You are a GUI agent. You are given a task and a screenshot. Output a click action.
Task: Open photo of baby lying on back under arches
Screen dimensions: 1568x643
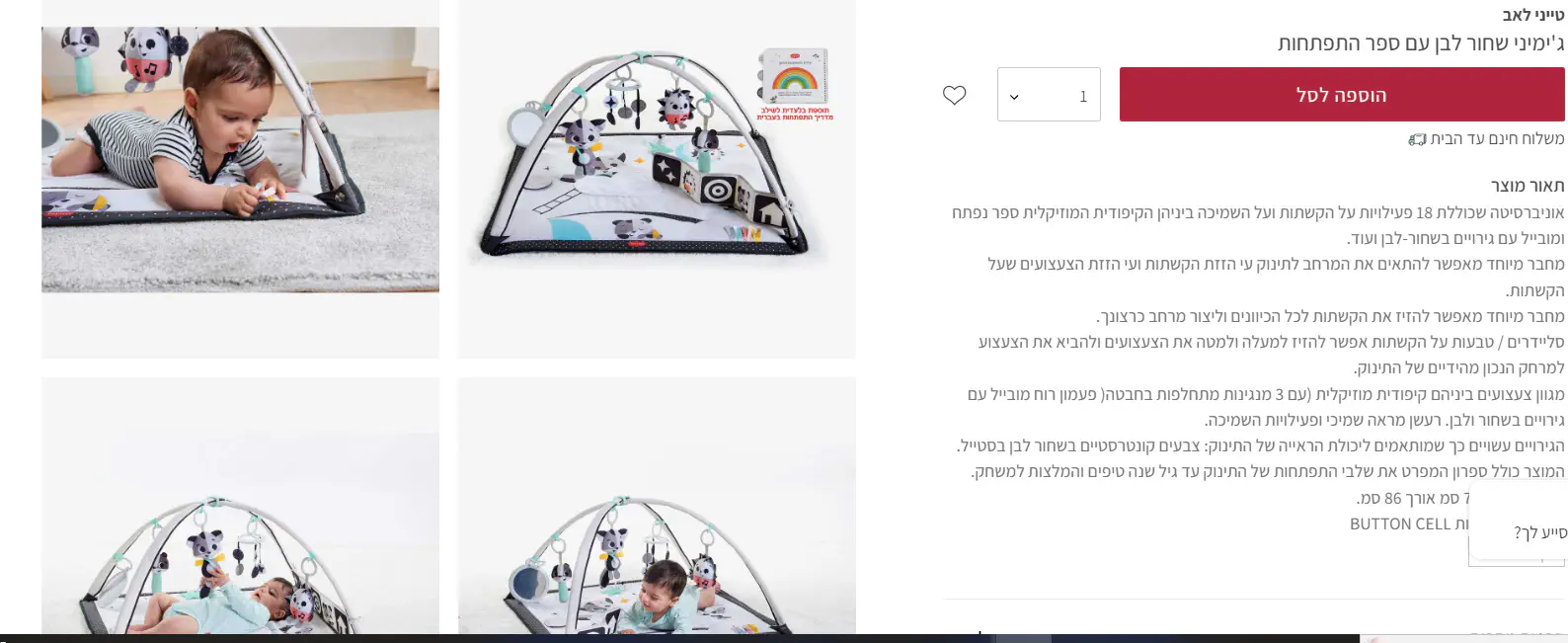[240, 506]
